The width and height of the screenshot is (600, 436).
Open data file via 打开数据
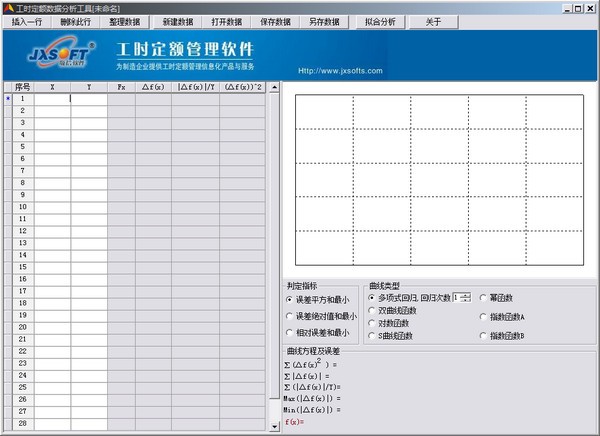(227, 22)
